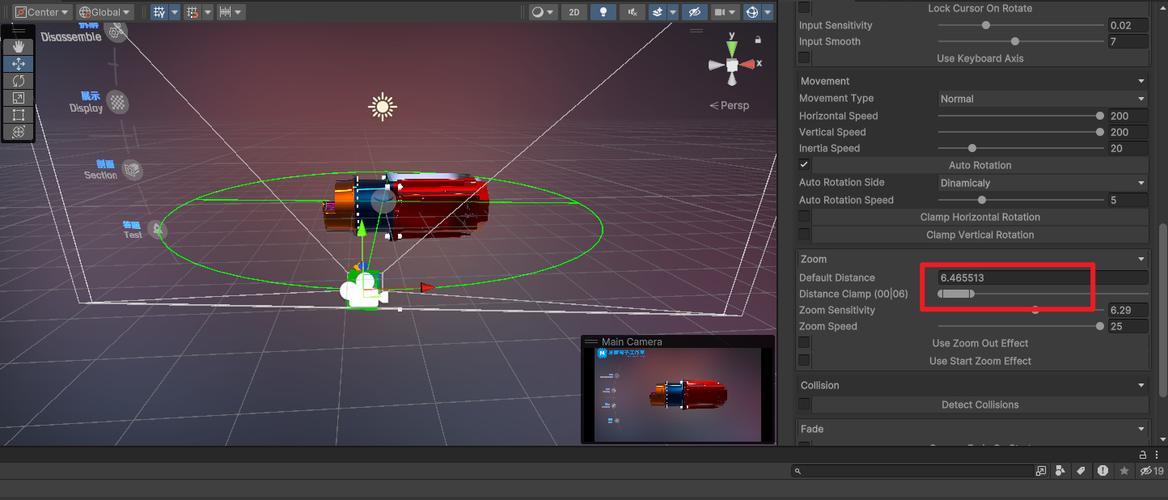Click the green Y axis cone

click(732, 48)
